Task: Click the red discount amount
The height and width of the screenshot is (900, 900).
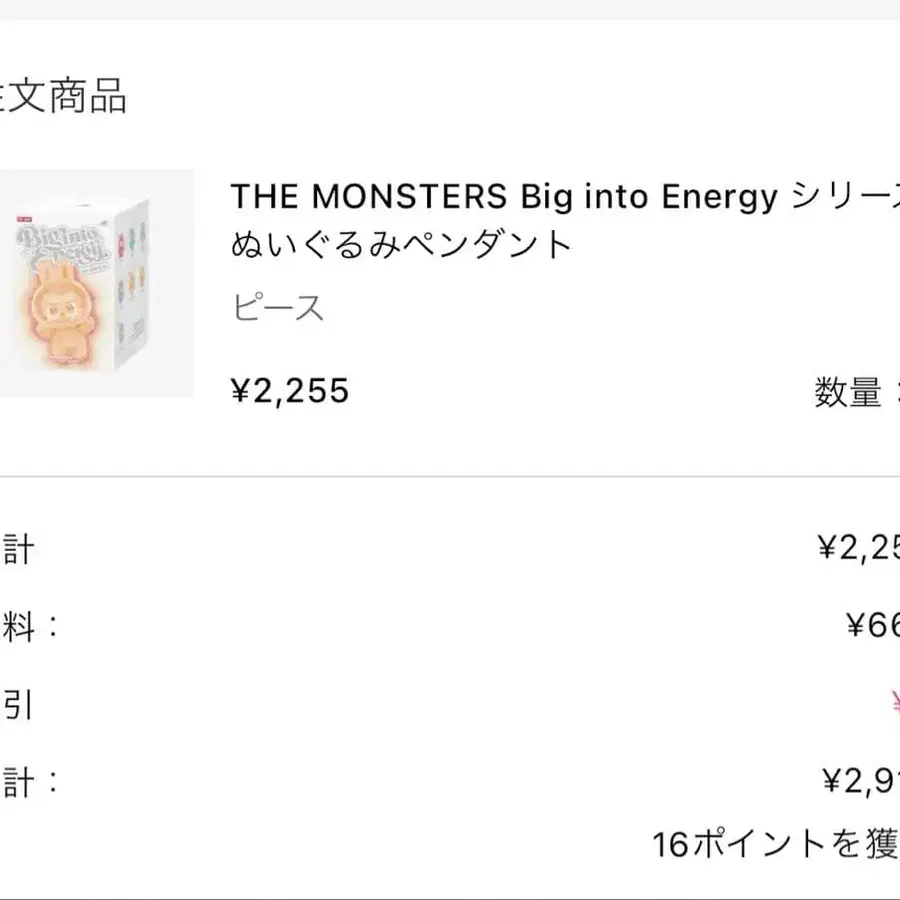Action: (x=894, y=706)
